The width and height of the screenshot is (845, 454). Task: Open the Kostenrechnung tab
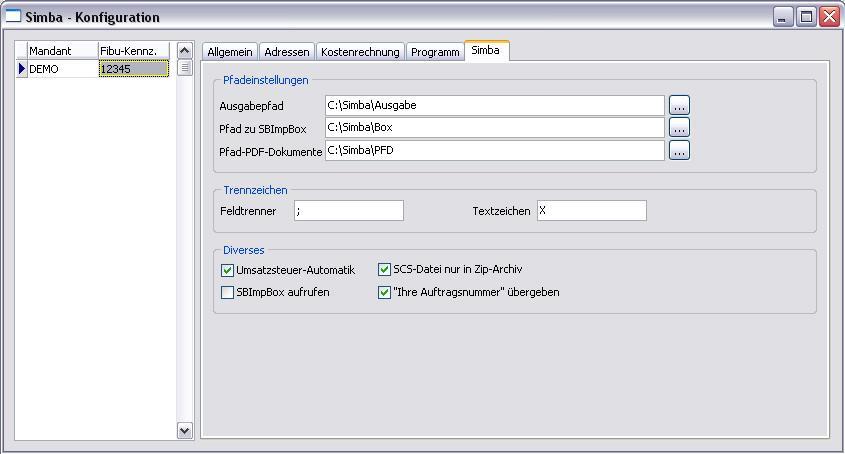pyautogui.click(x=360, y=52)
